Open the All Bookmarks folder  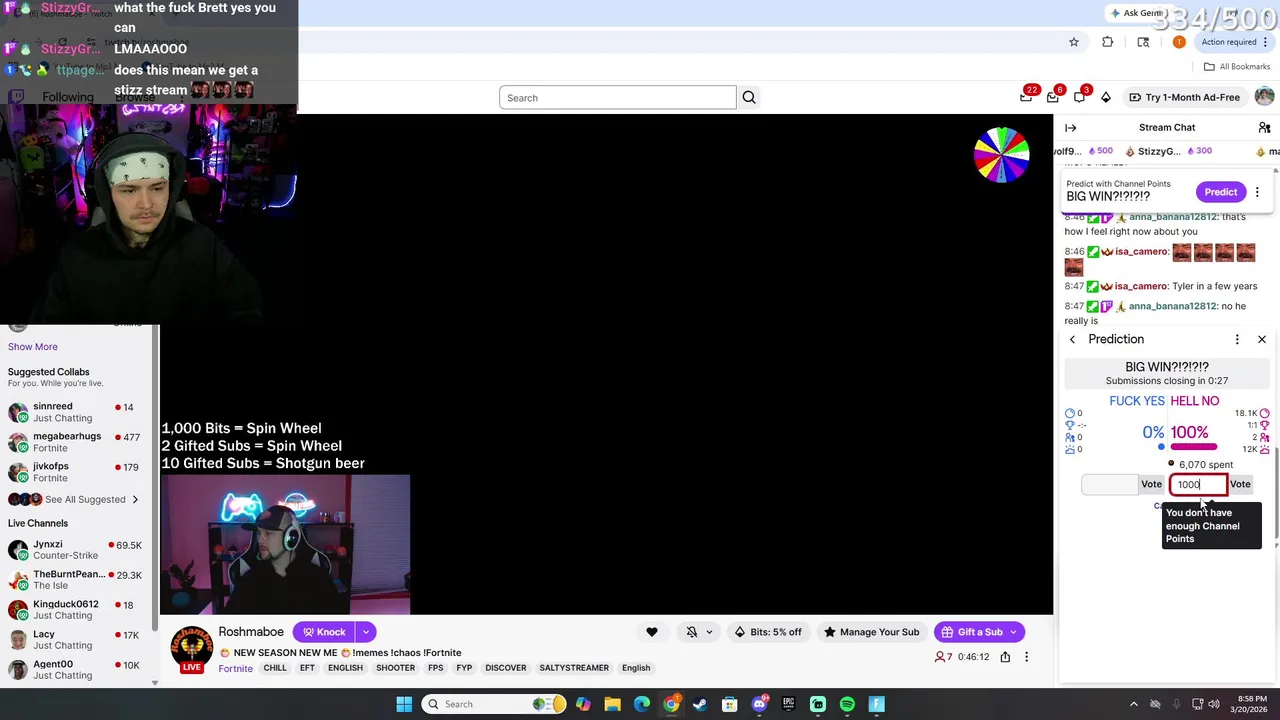coord(1237,67)
